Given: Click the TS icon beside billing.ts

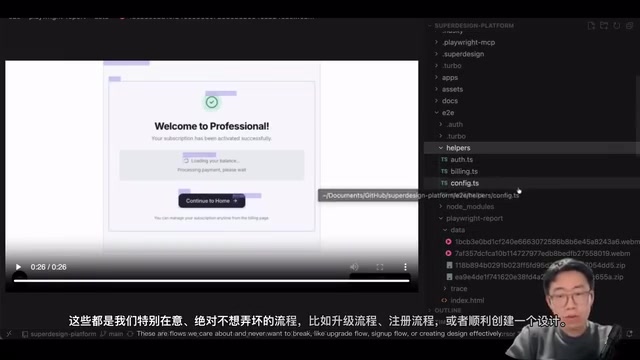Looking at the screenshot, I should 444,171.
